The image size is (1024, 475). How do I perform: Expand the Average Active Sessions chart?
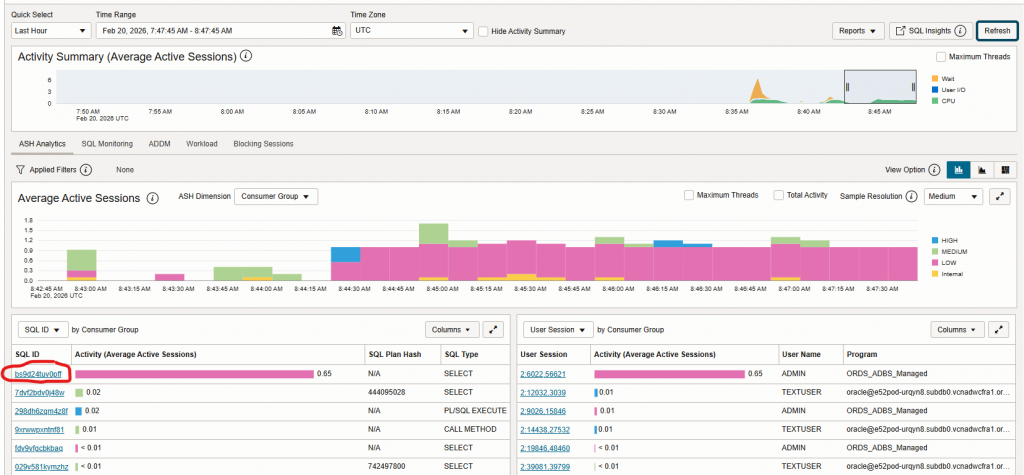[x=1001, y=197]
